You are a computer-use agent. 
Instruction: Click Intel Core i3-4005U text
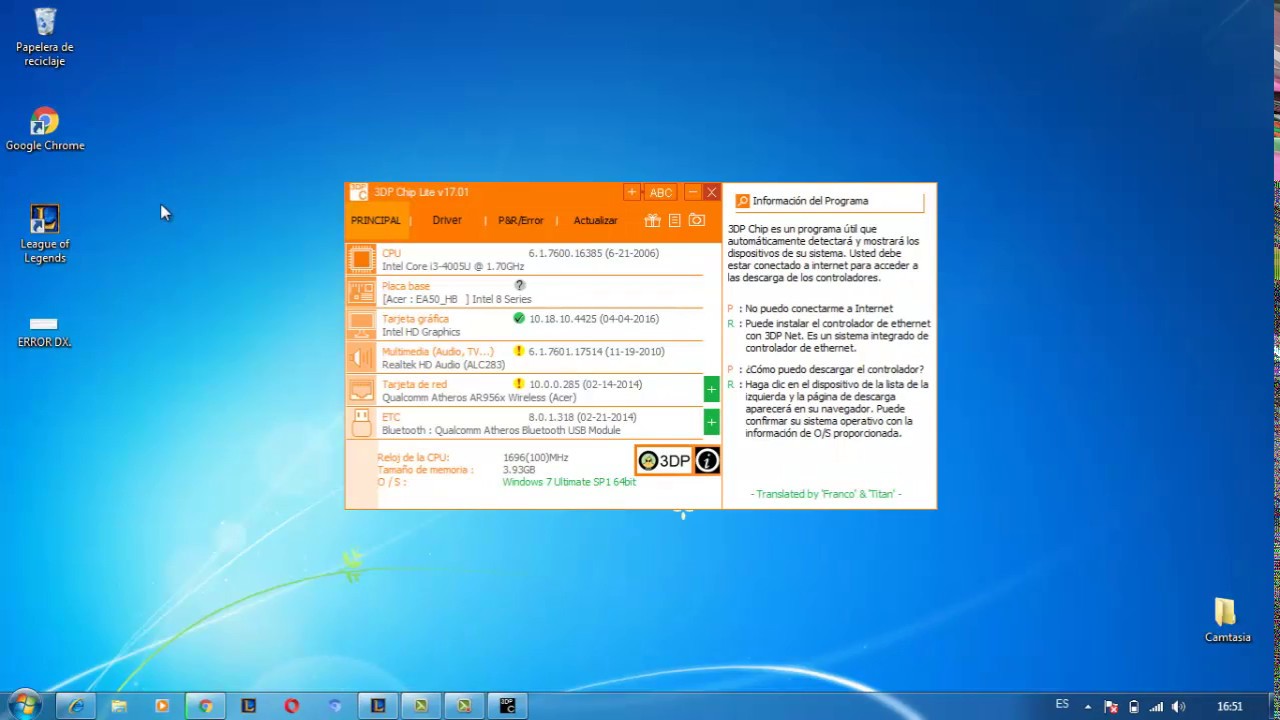point(453,267)
